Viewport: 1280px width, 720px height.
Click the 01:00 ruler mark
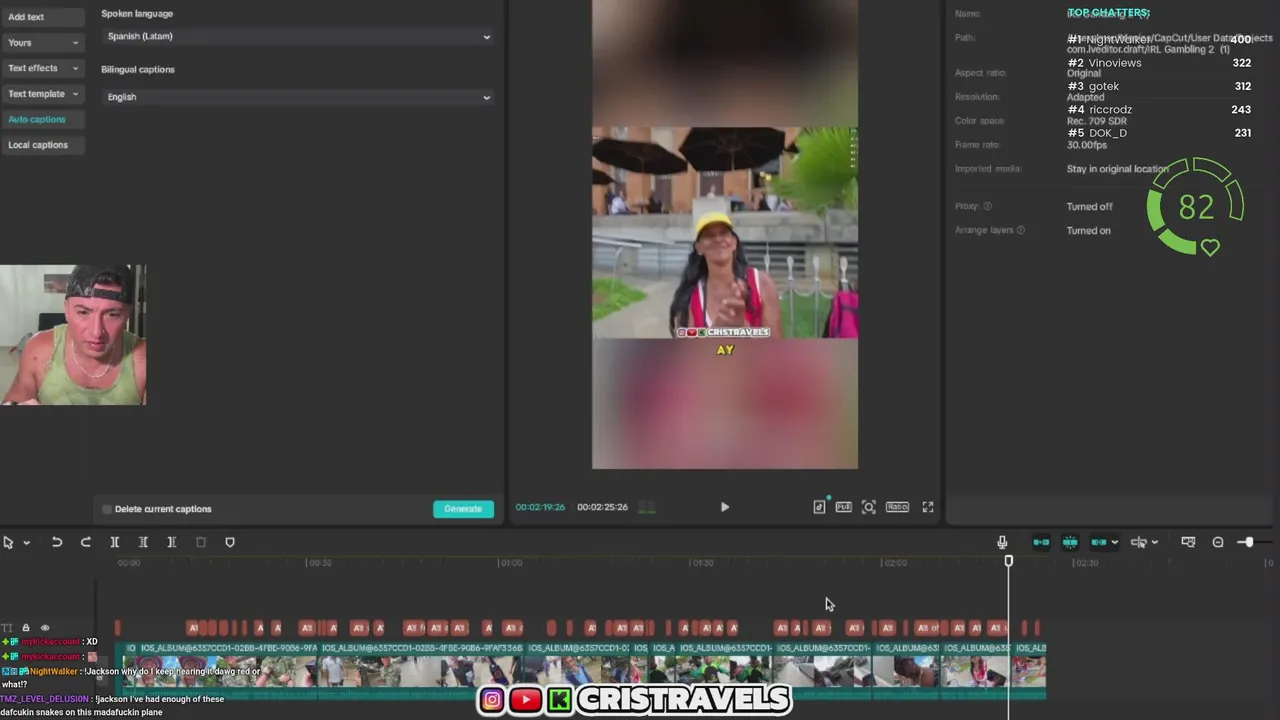(510, 563)
